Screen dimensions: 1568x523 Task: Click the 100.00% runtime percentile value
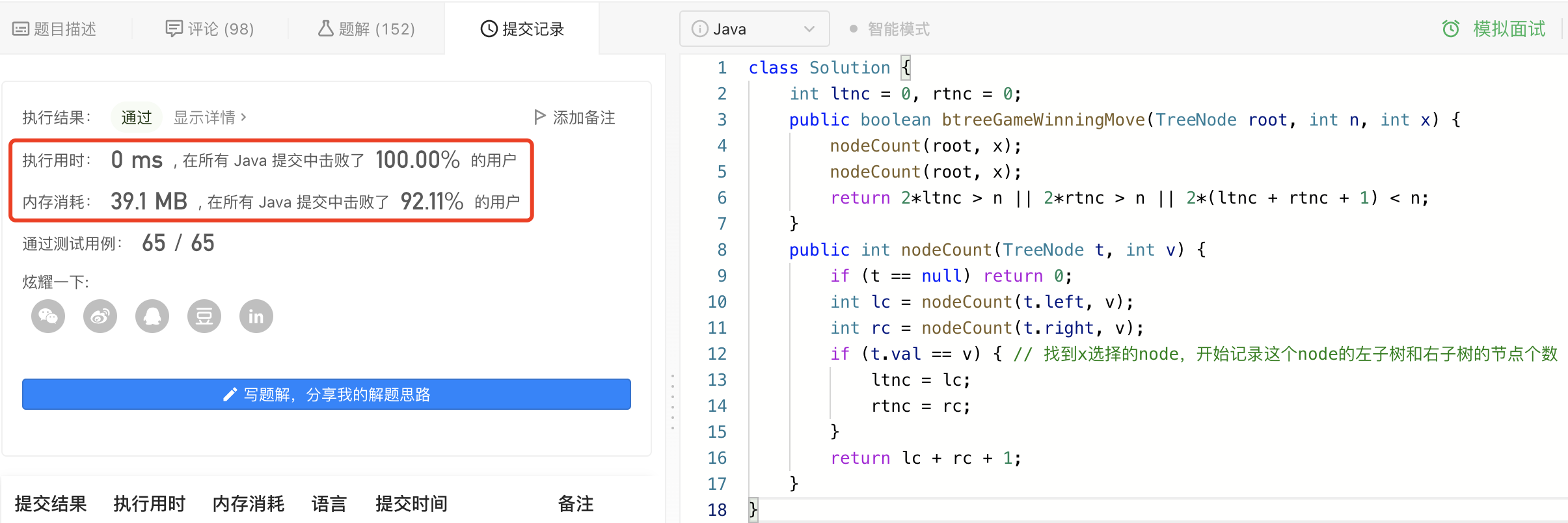click(418, 159)
